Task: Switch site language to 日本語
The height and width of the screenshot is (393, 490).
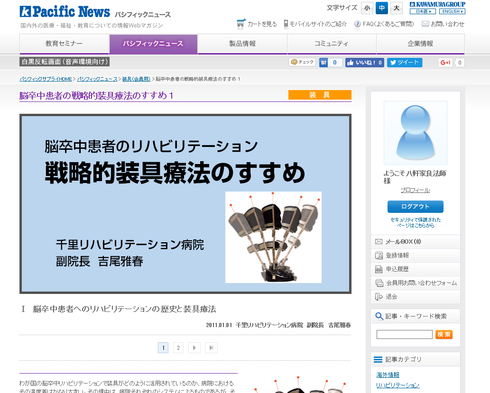Action: coord(422,11)
